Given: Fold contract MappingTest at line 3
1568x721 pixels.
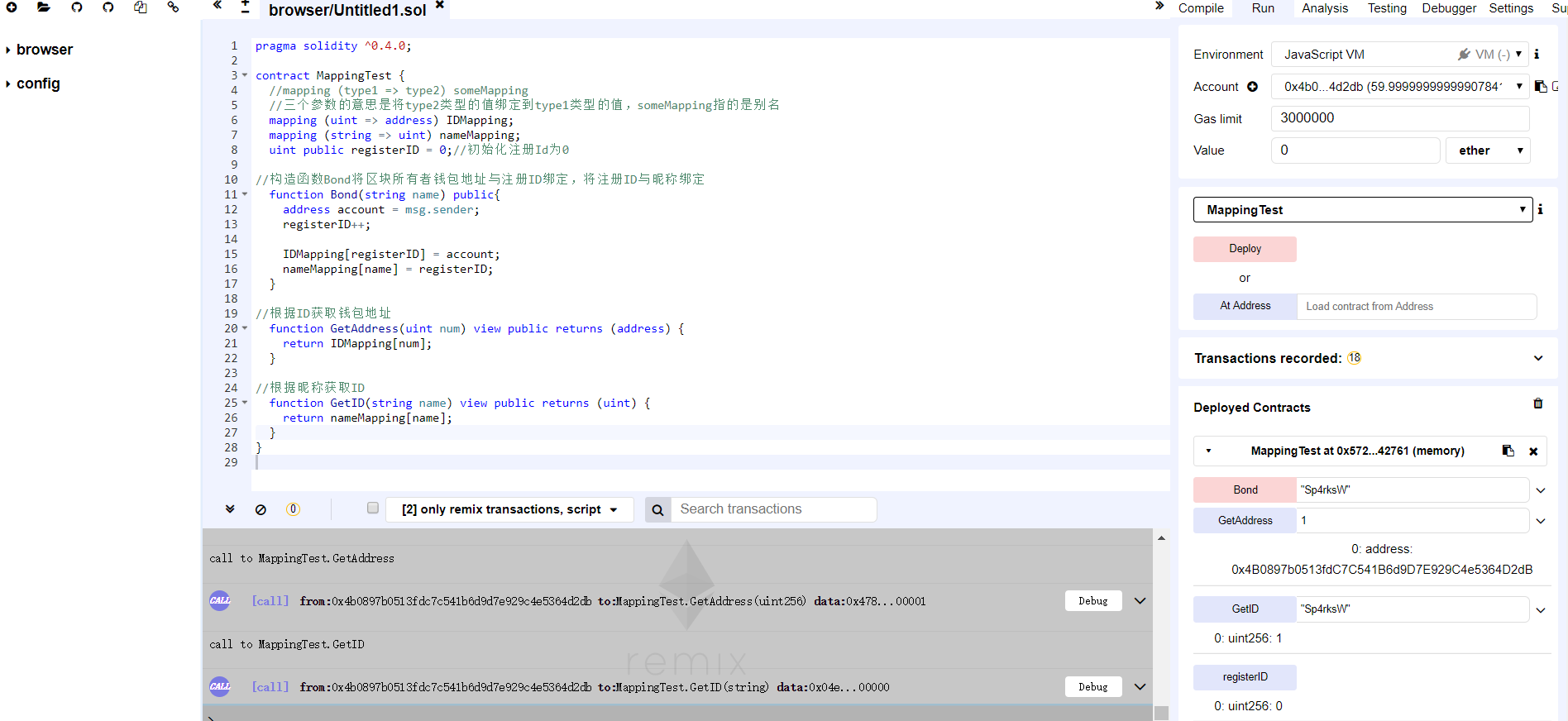Looking at the screenshot, I should tap(245, 75).
